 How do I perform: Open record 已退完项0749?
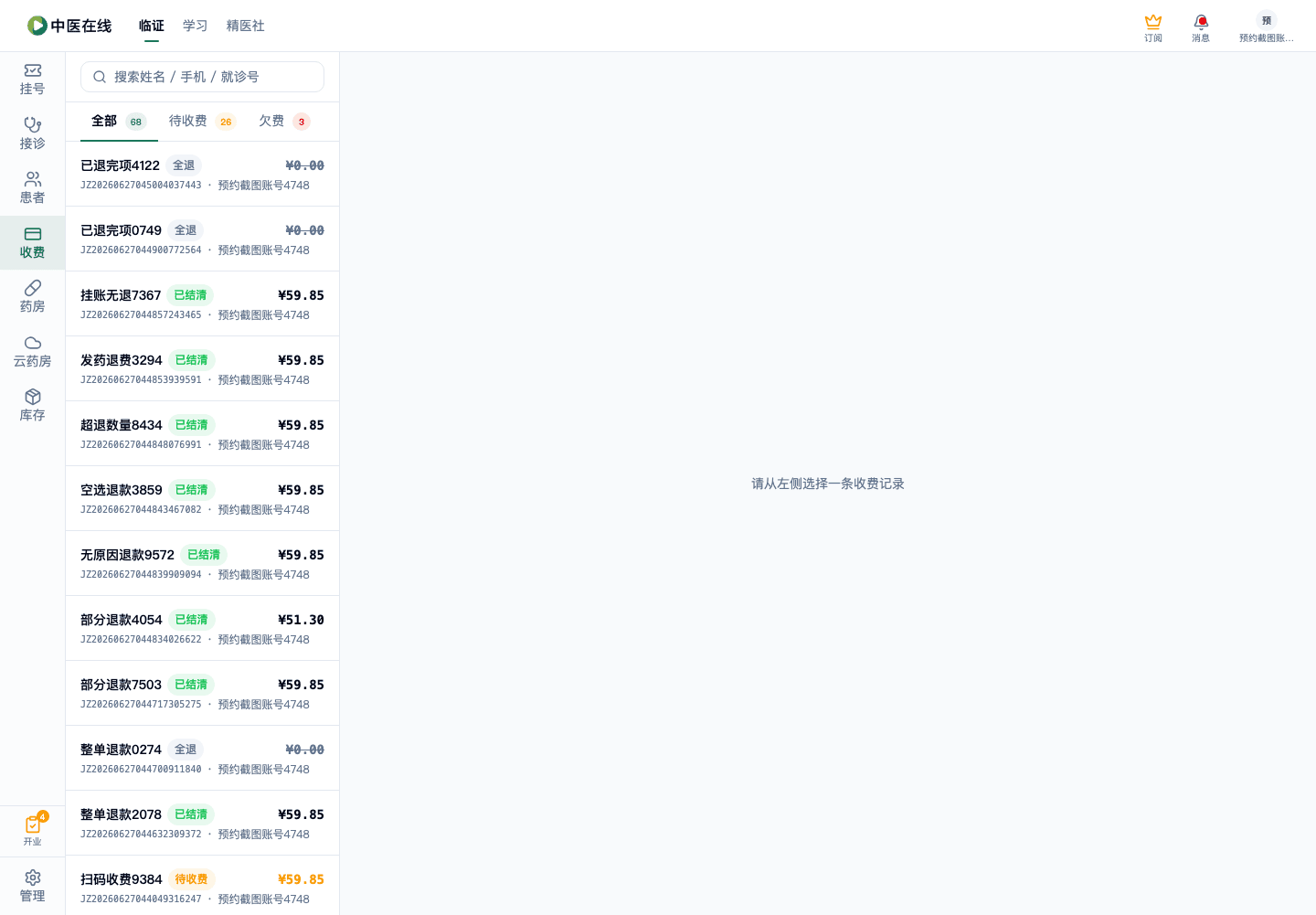[x=202, y=239]
